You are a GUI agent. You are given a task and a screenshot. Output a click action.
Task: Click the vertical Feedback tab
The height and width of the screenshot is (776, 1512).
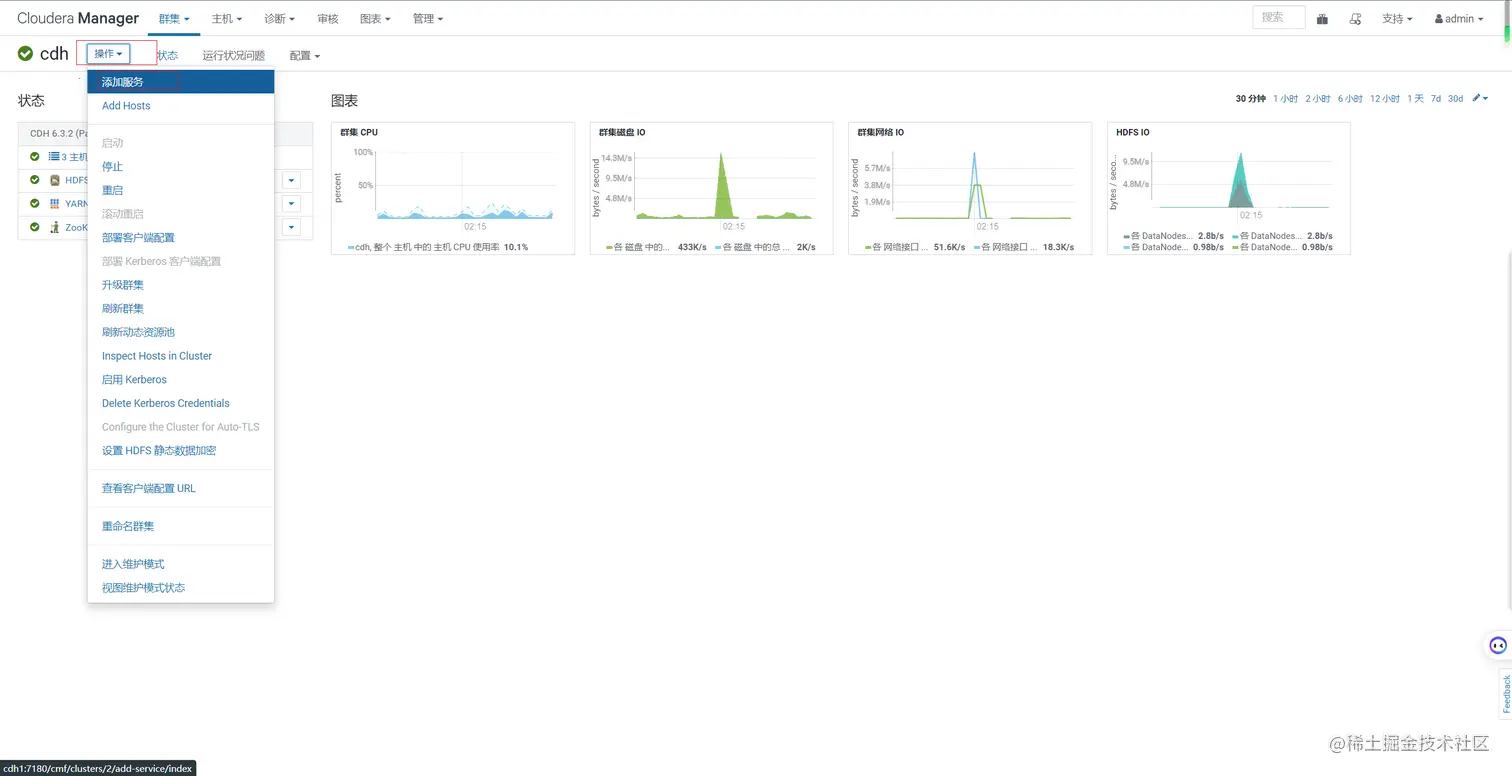1505,695
